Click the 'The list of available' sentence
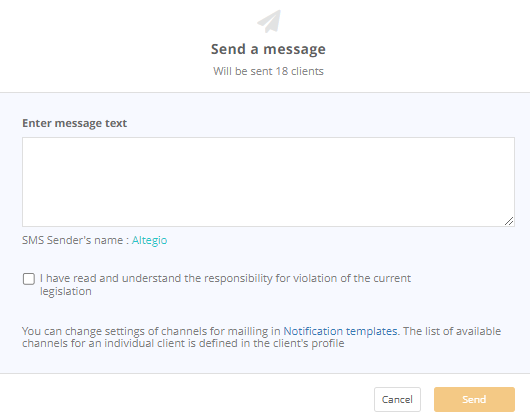The height and width of the screenshot is (418, 530). 452,331
